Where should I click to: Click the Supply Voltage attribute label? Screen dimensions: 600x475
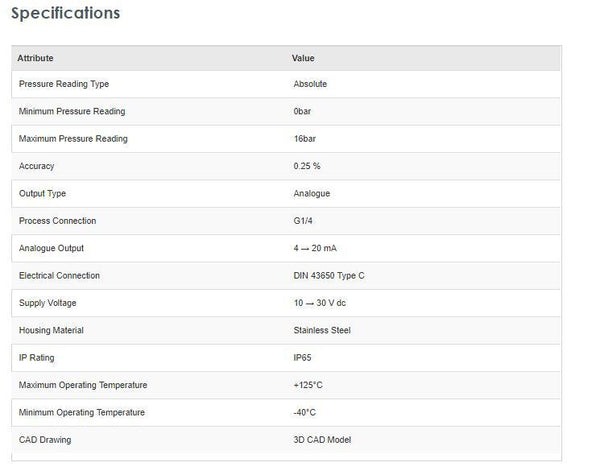point(48,303)
